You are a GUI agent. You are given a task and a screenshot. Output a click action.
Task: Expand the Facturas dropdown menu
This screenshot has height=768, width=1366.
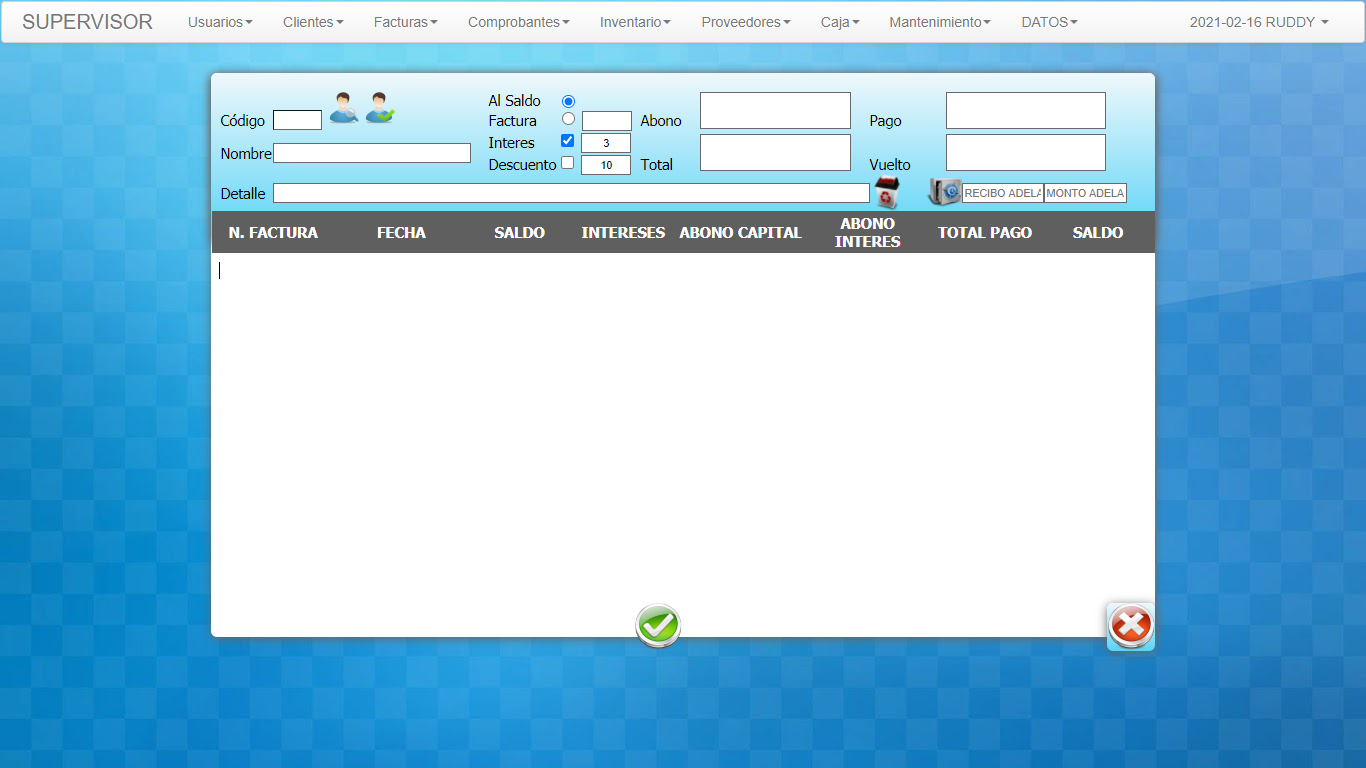pyautogui.click(x=405, y=22)
